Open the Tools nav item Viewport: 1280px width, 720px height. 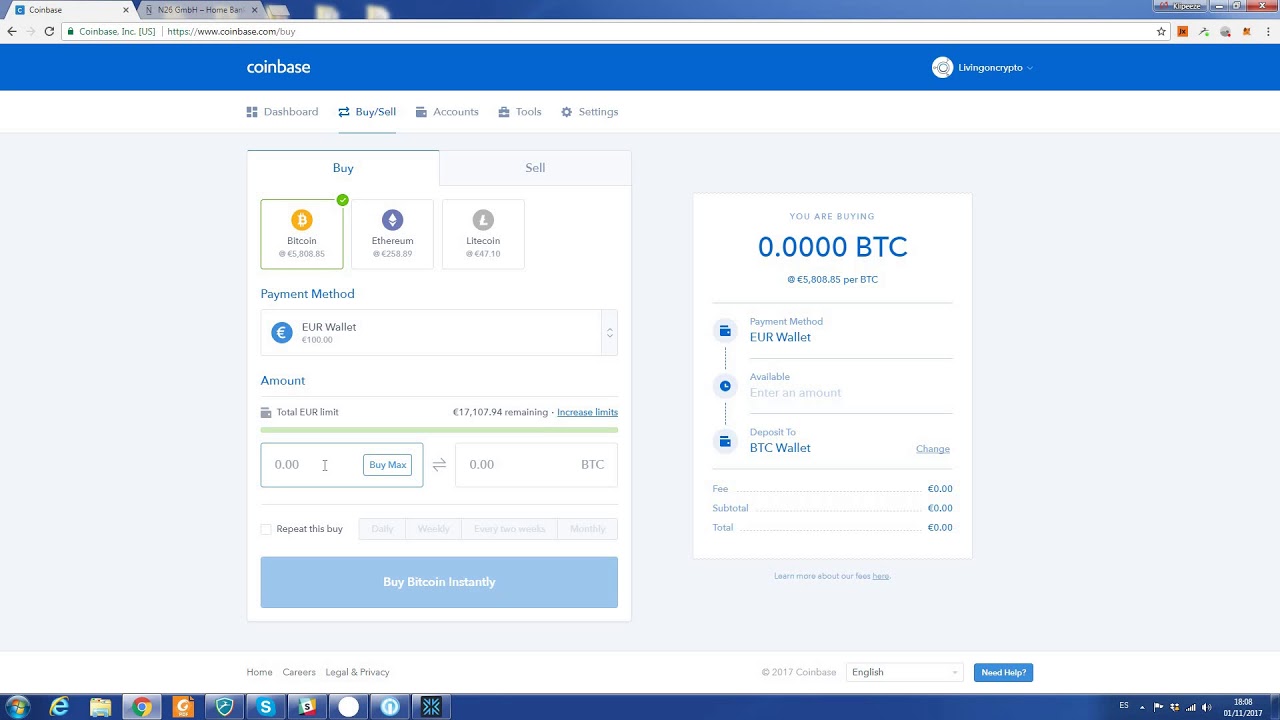click(x=520, y=112)
